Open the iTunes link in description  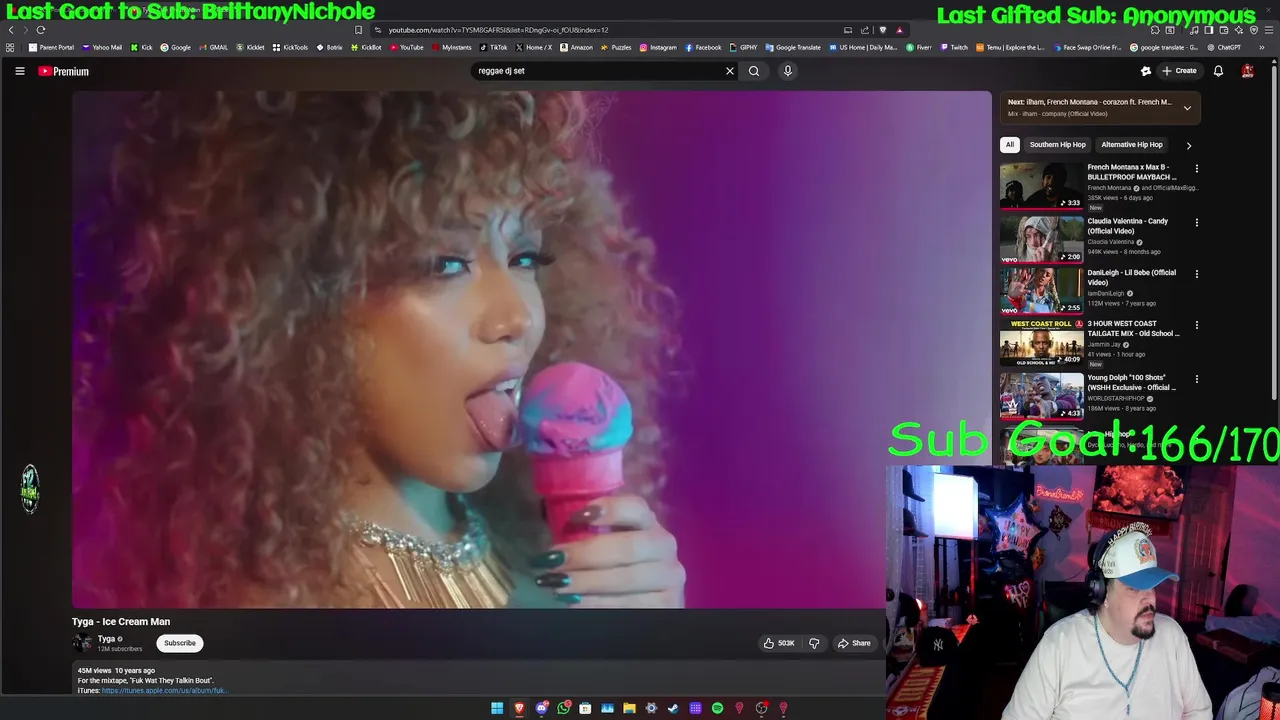pyautogui.click(x=163, y=691)
